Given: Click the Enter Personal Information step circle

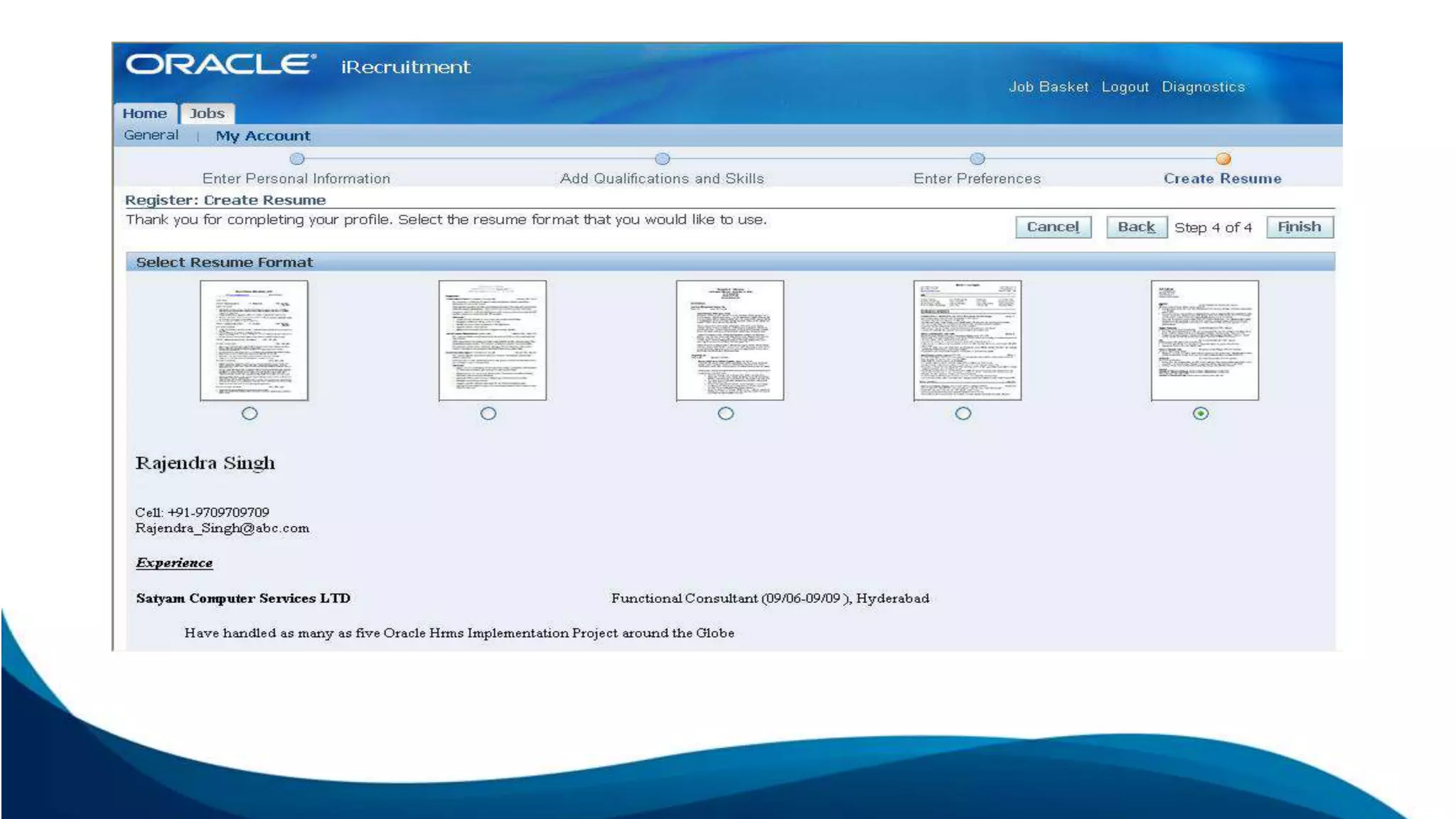Looking at the screenshot, I should pyautogui.click(x=297, y=159).
